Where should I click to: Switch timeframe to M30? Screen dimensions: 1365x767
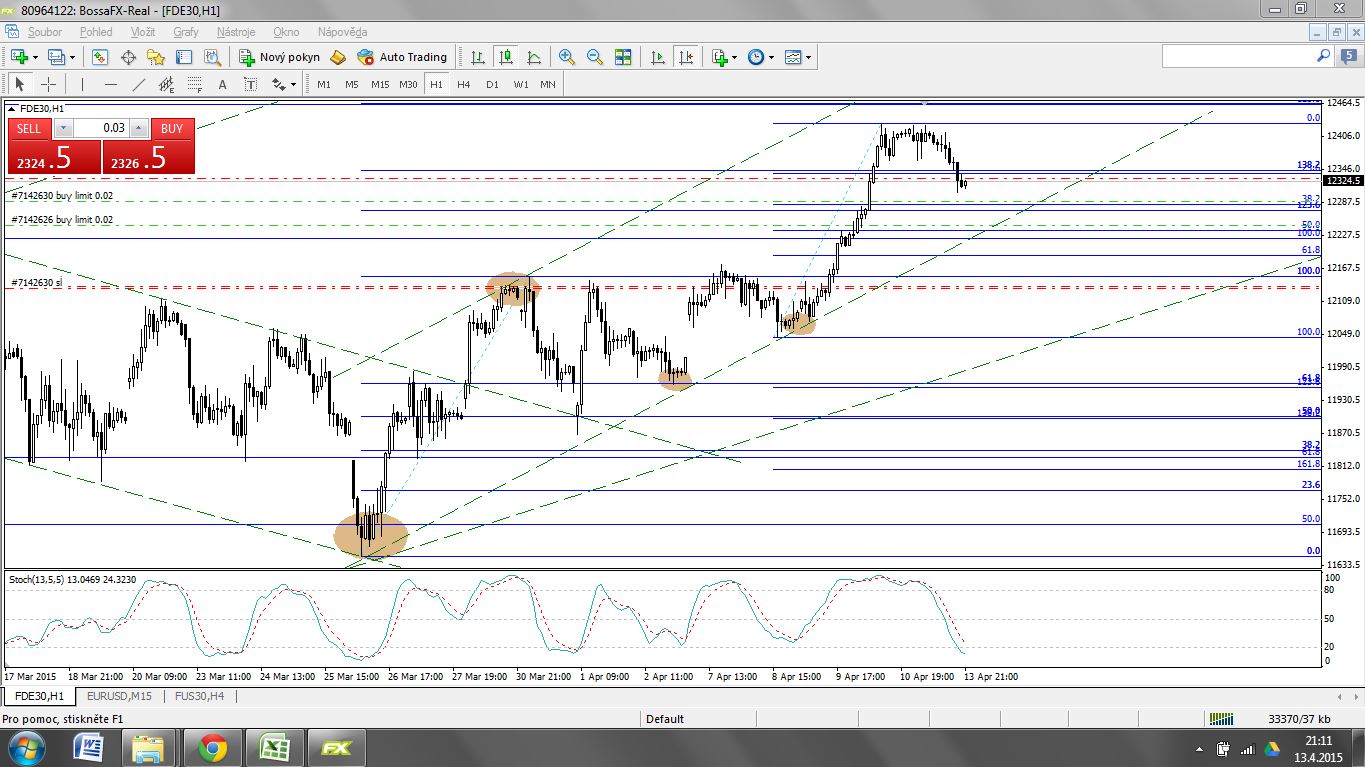click(x=408, y=84)
